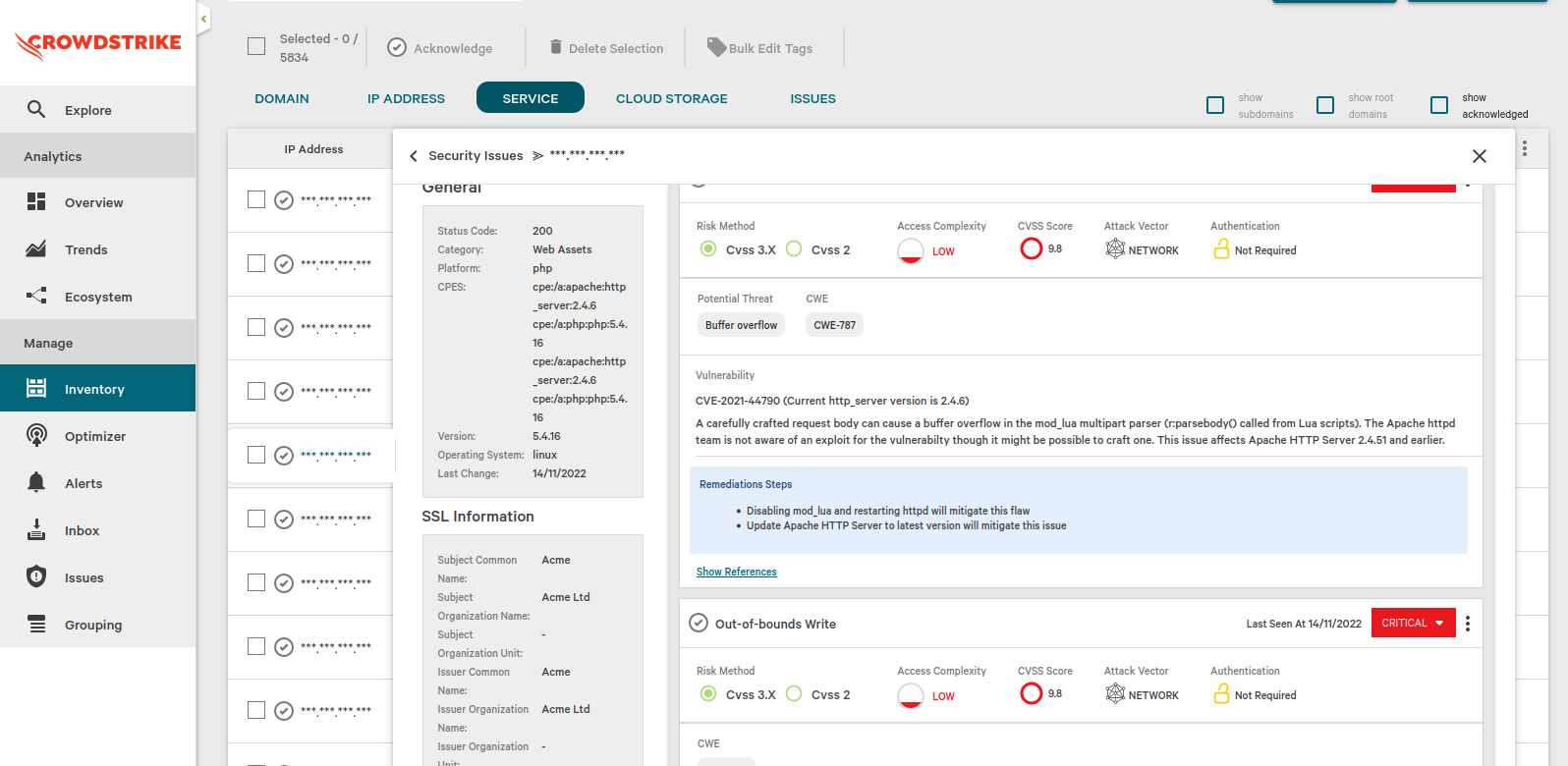1568x766 pixels.
Task: Collapse the sidebar using the chevron
Action: 203,19
